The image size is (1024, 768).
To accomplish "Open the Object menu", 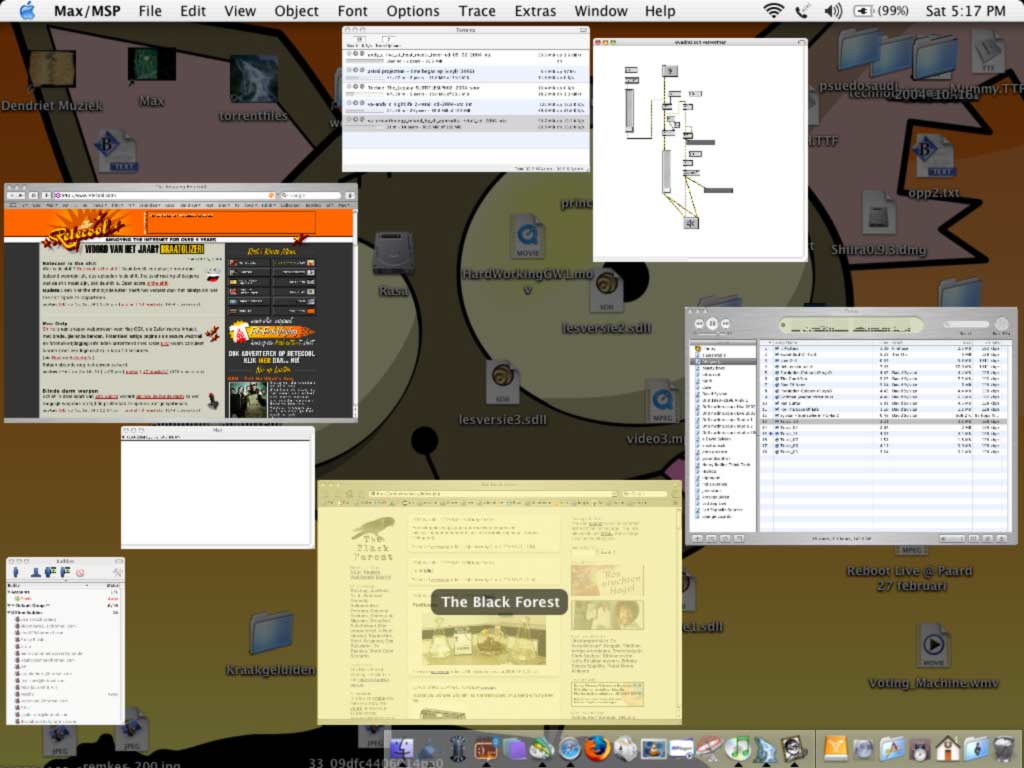I will click(296, 10).
